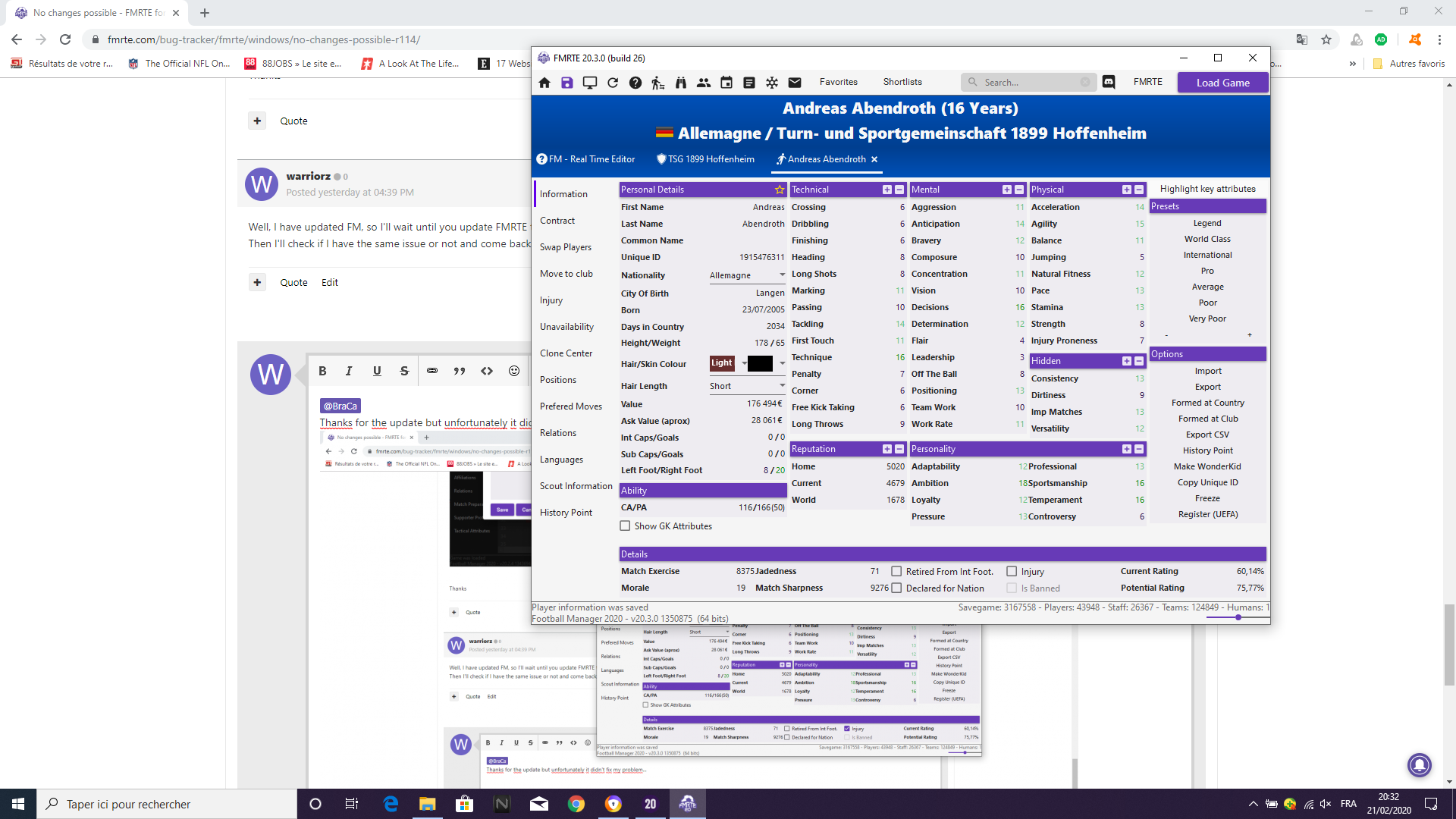Click the underline icon in forum reply editor
Screen dimensions: 1456x819
377,371
